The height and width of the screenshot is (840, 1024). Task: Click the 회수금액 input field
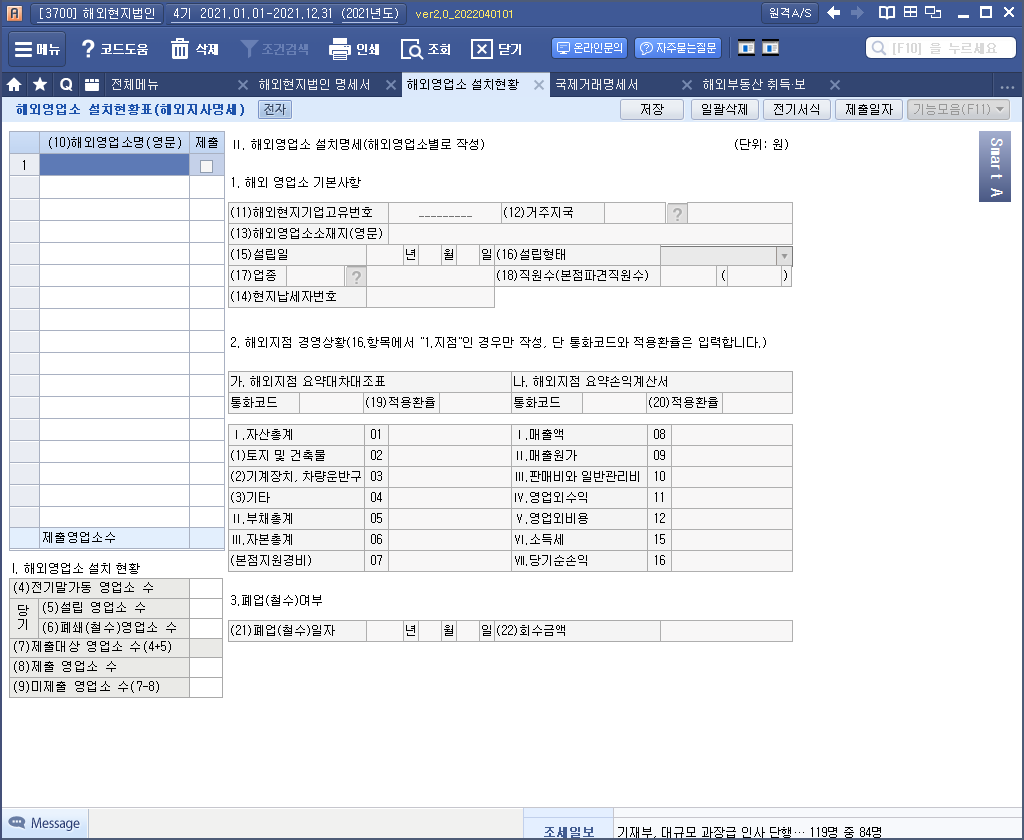click(x=726, y=631)
